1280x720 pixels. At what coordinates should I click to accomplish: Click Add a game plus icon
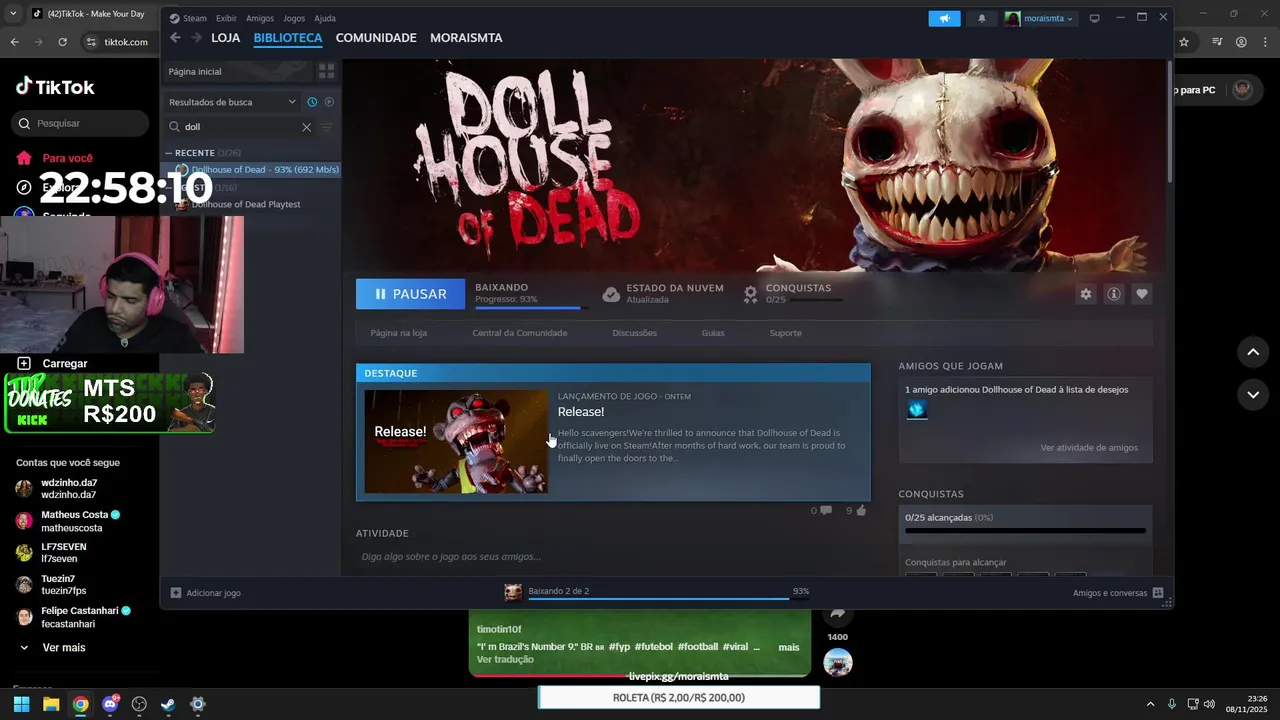click(176, 593)
